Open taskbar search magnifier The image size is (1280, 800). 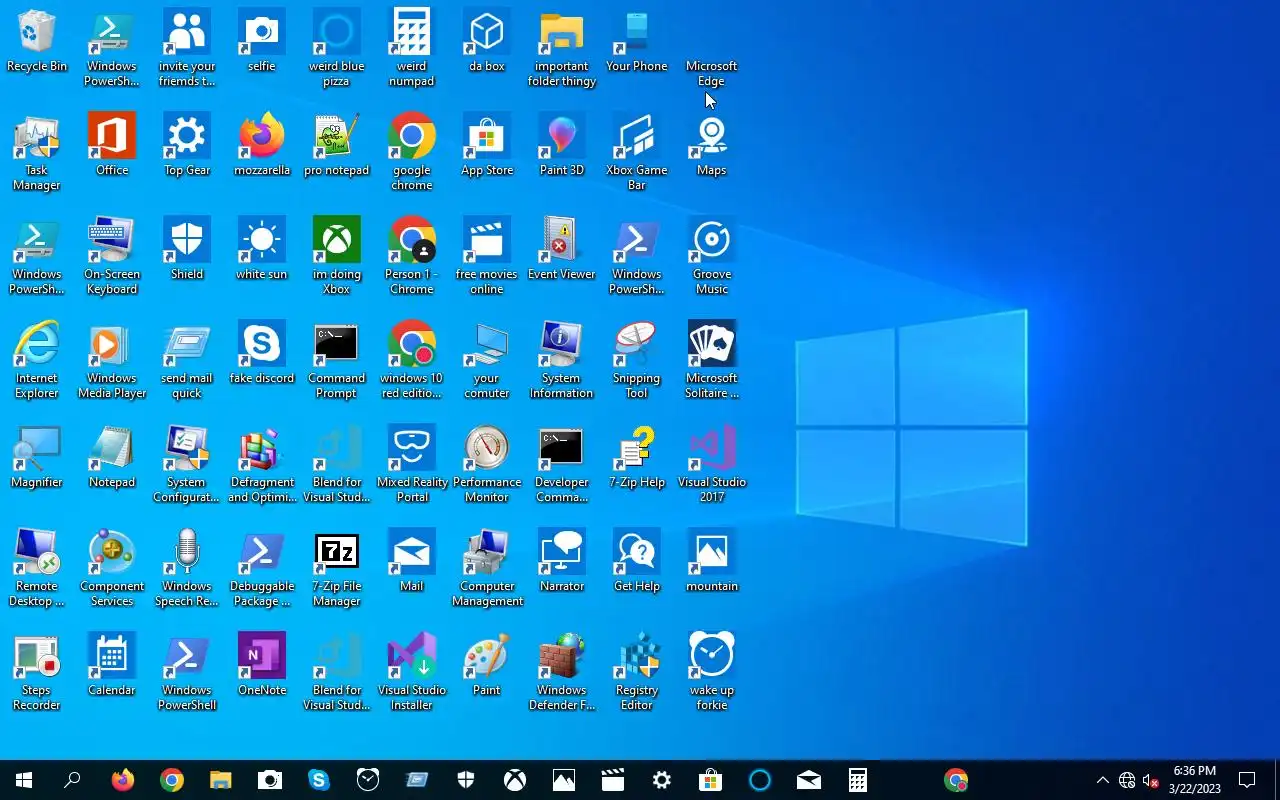click(72, 780)
